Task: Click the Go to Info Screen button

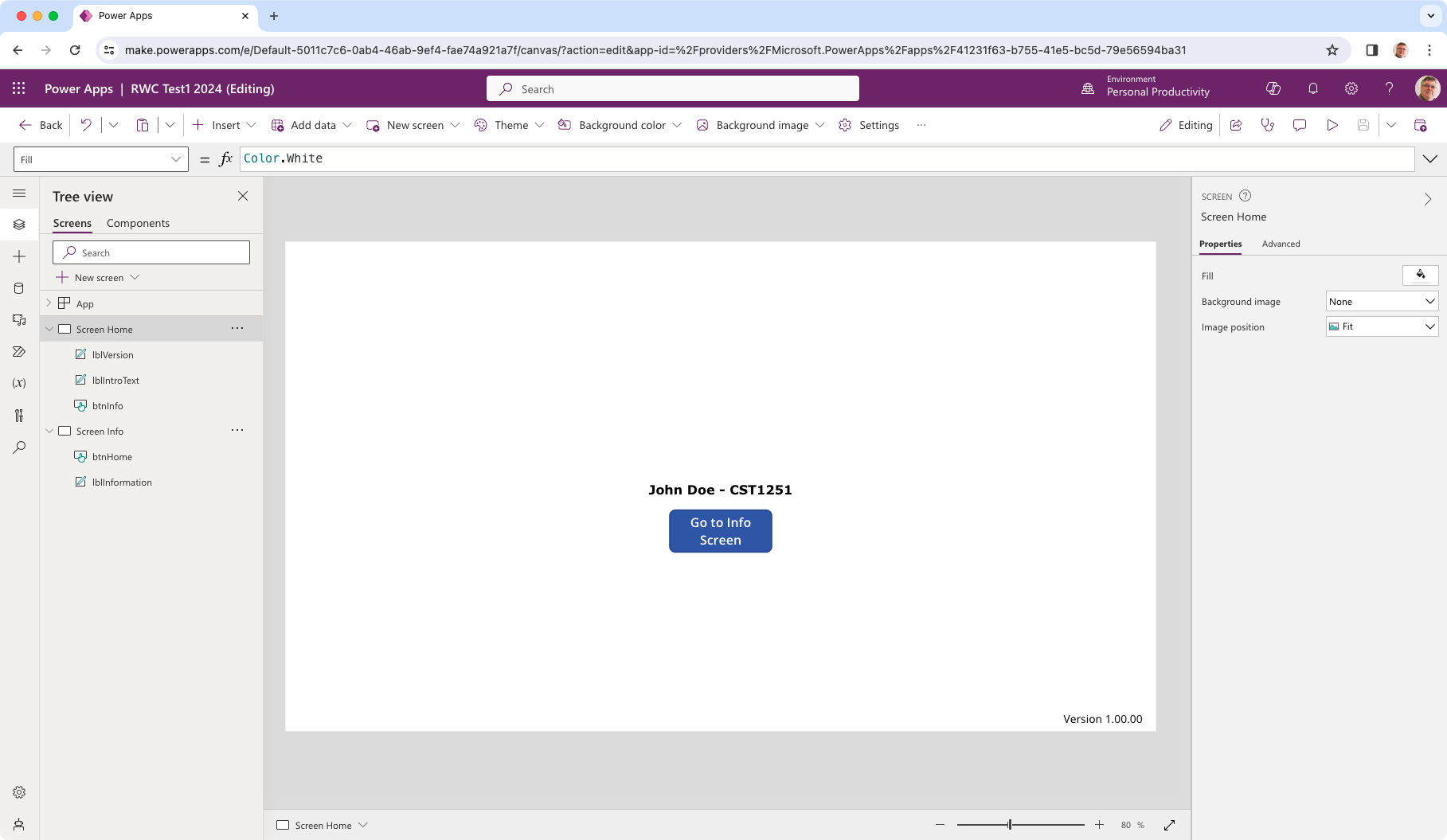Action: click(720, 531)
